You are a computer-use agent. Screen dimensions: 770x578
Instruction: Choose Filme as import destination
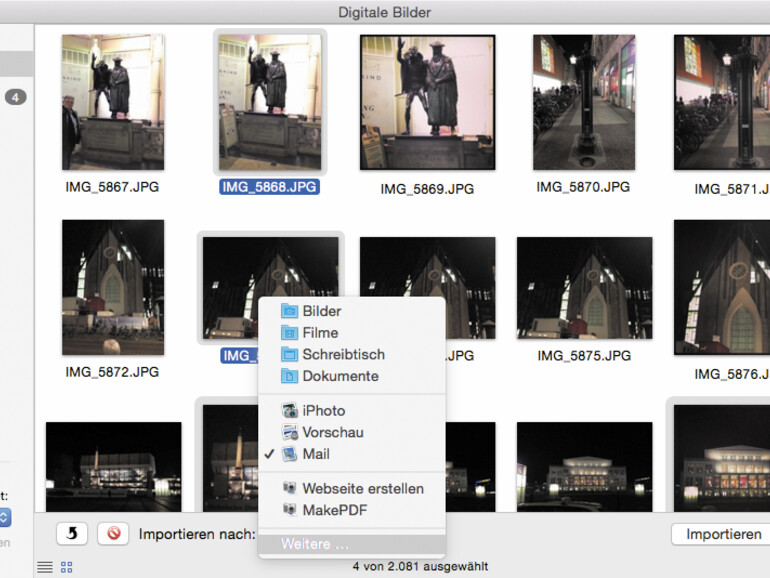coord(352,332)
